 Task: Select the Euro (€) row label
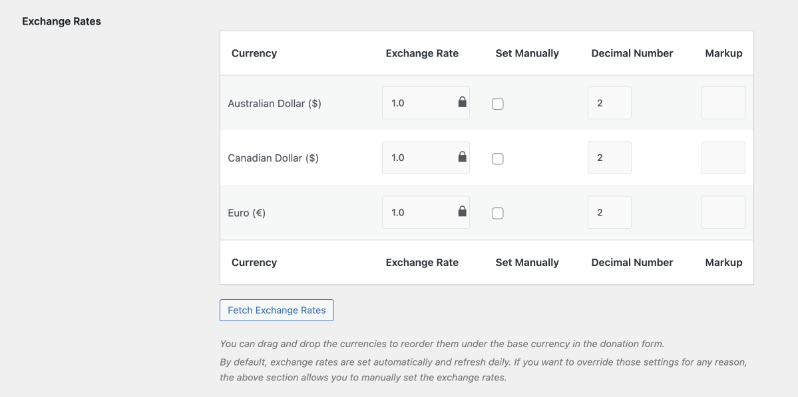247,213
